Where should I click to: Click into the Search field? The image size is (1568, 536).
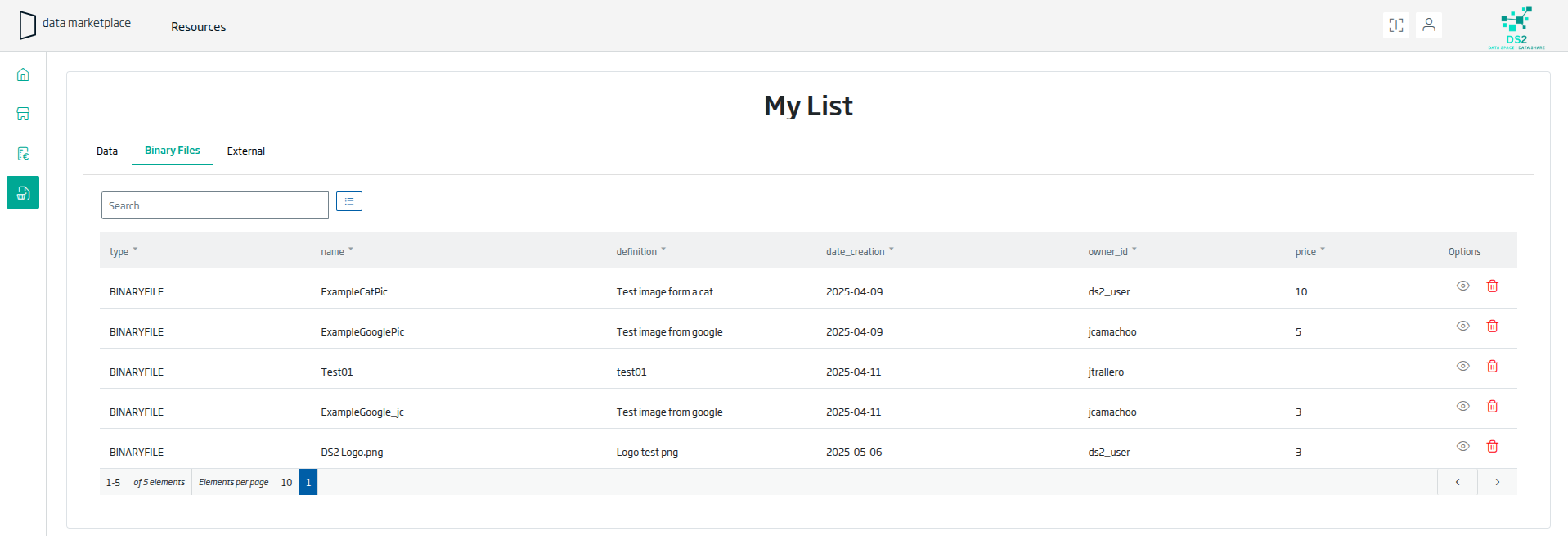pos(214,205)
